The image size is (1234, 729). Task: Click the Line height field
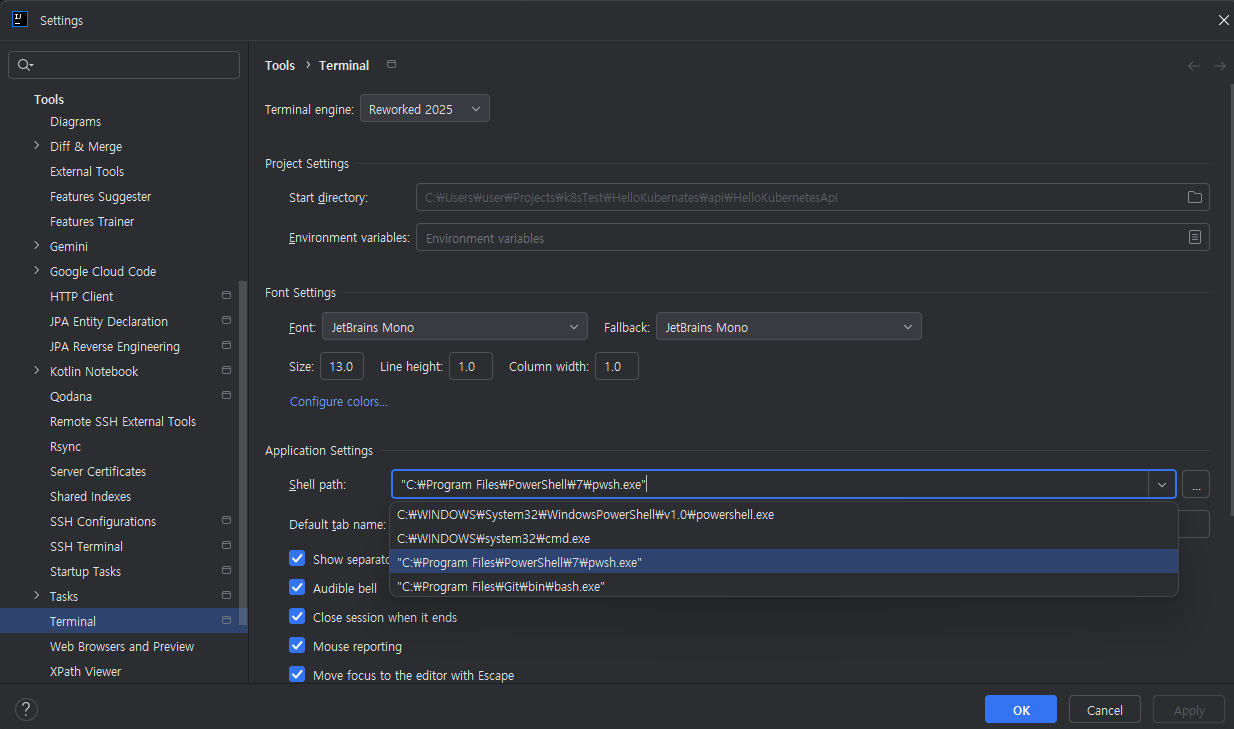[471, 366]
